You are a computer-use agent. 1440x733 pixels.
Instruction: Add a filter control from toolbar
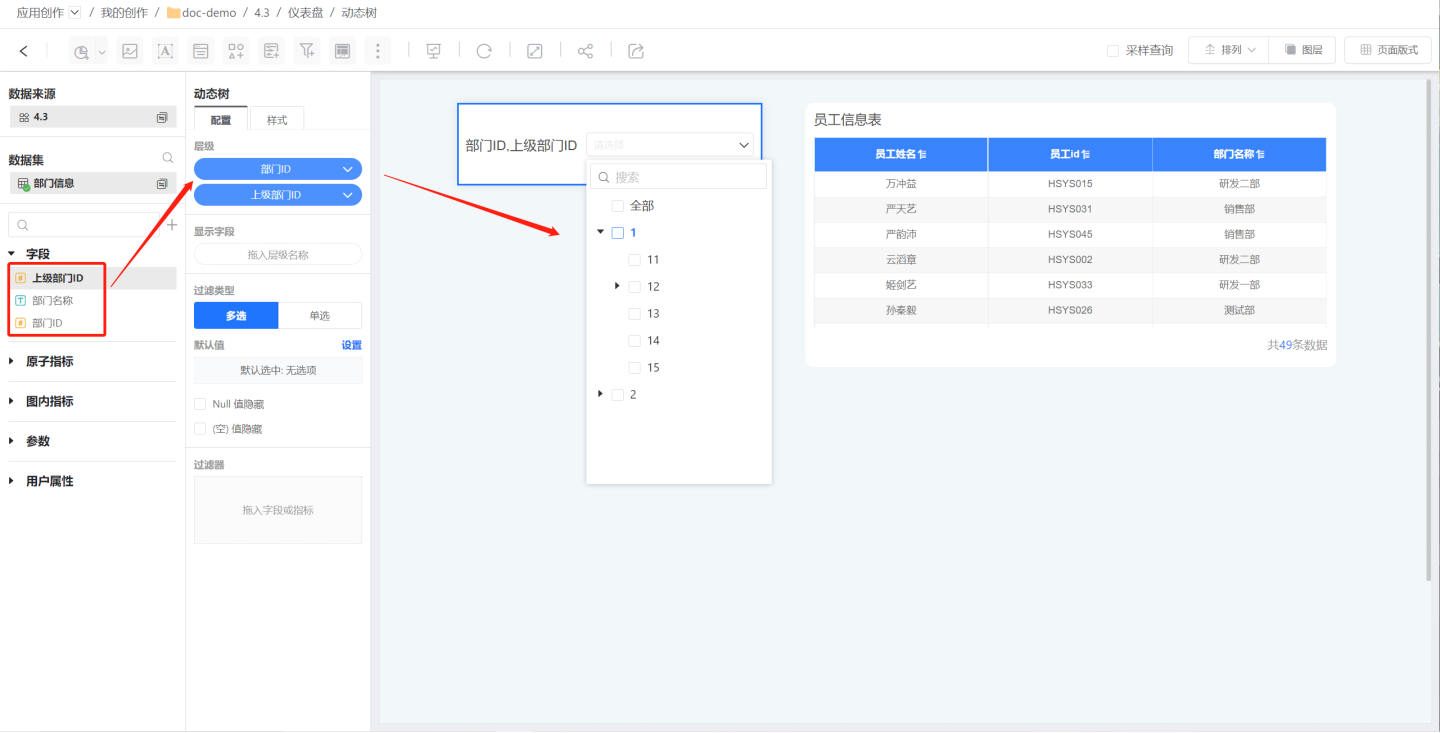pyautogui.click(x=307, y=51)
